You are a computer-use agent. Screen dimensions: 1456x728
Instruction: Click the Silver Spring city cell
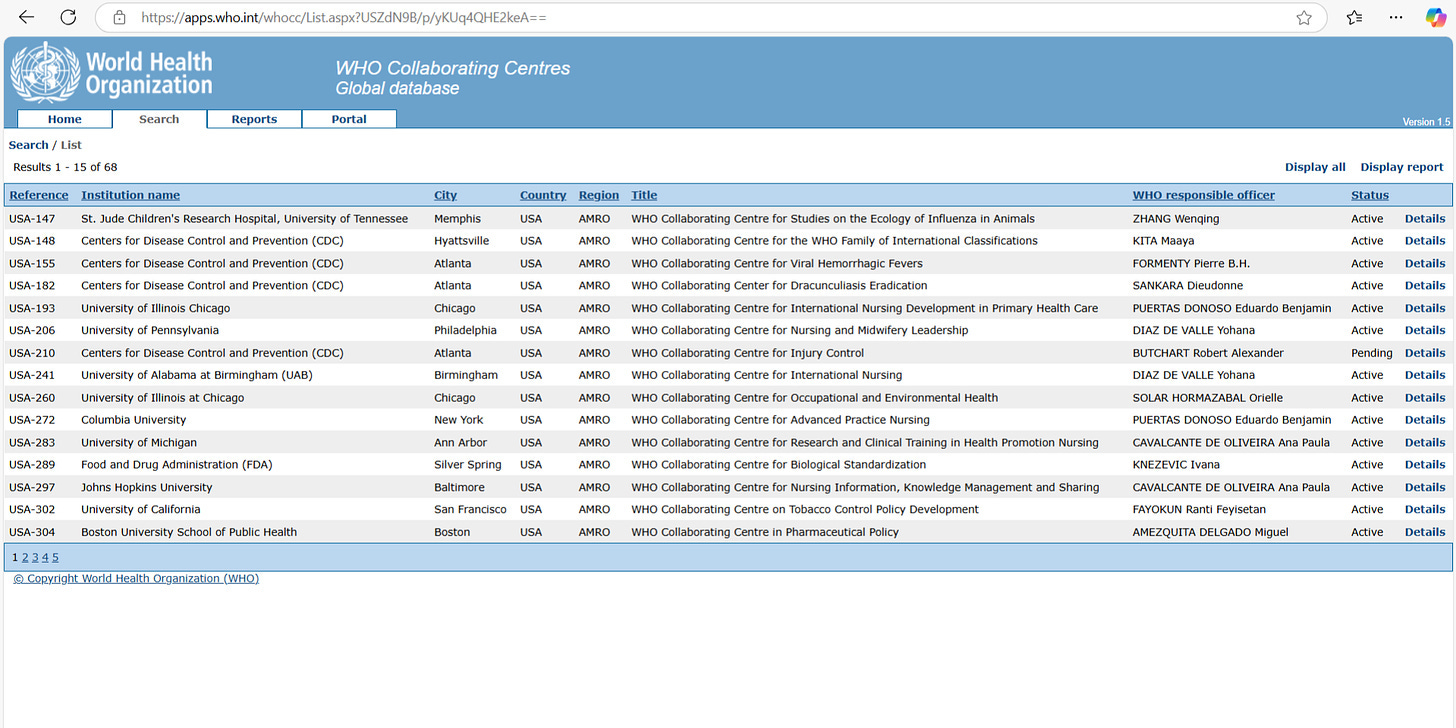coord(468,465)
